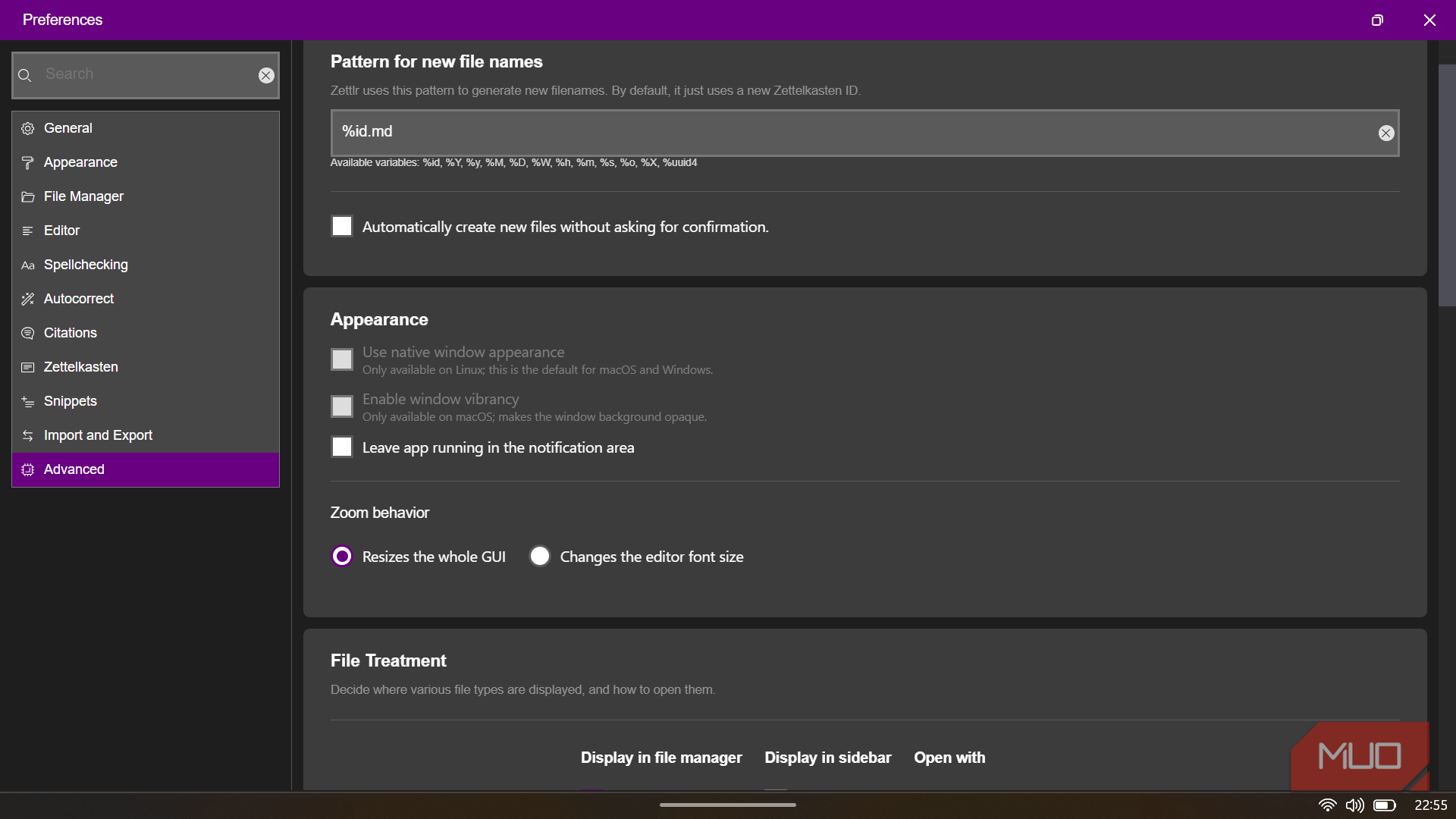The width and height of the screenshot is (1456, 819).
Task: Clear the preferences search field
Action: tap(266, 75)
